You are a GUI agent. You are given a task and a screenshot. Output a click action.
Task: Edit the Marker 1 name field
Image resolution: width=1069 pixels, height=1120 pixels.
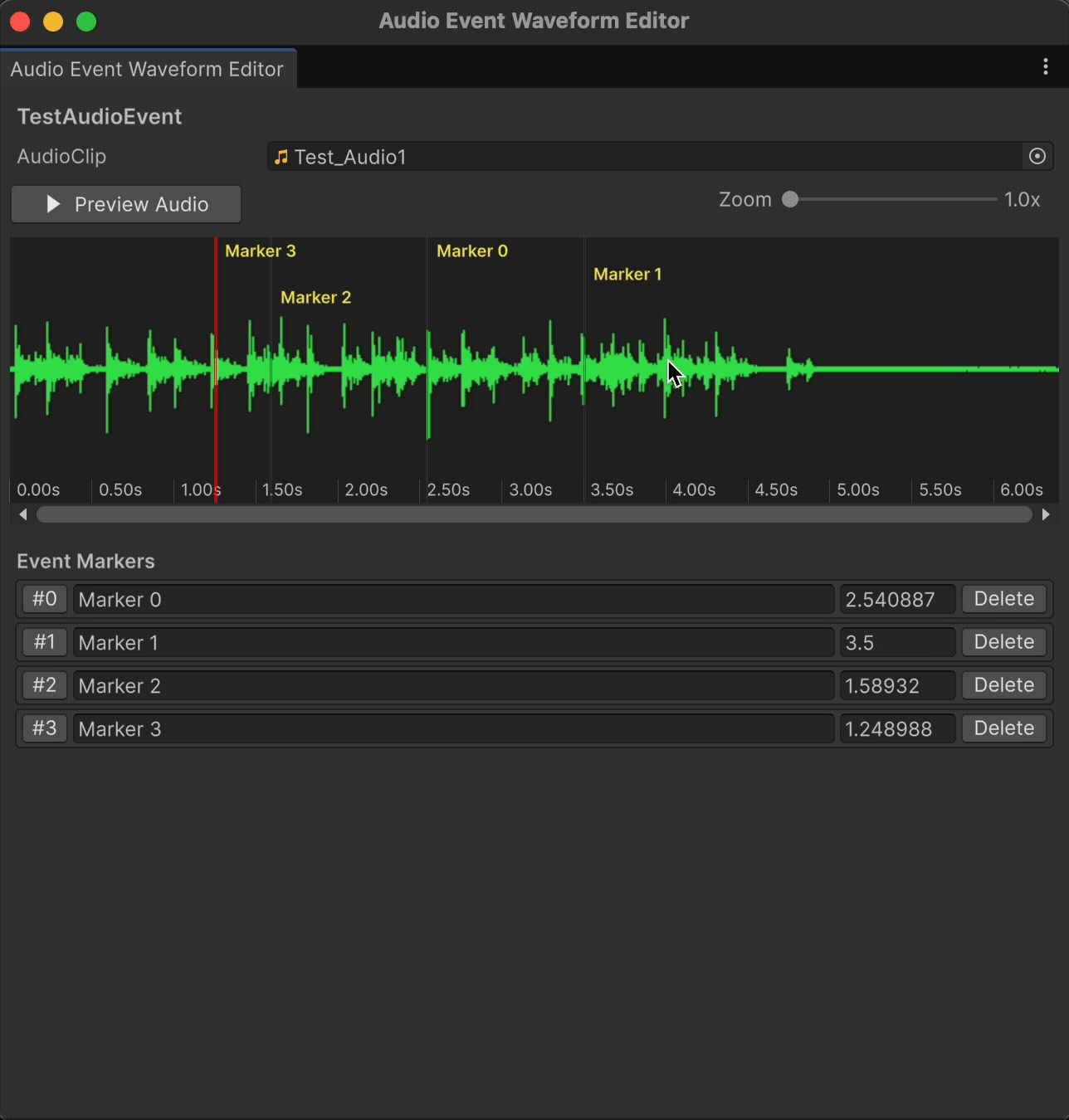453,642
